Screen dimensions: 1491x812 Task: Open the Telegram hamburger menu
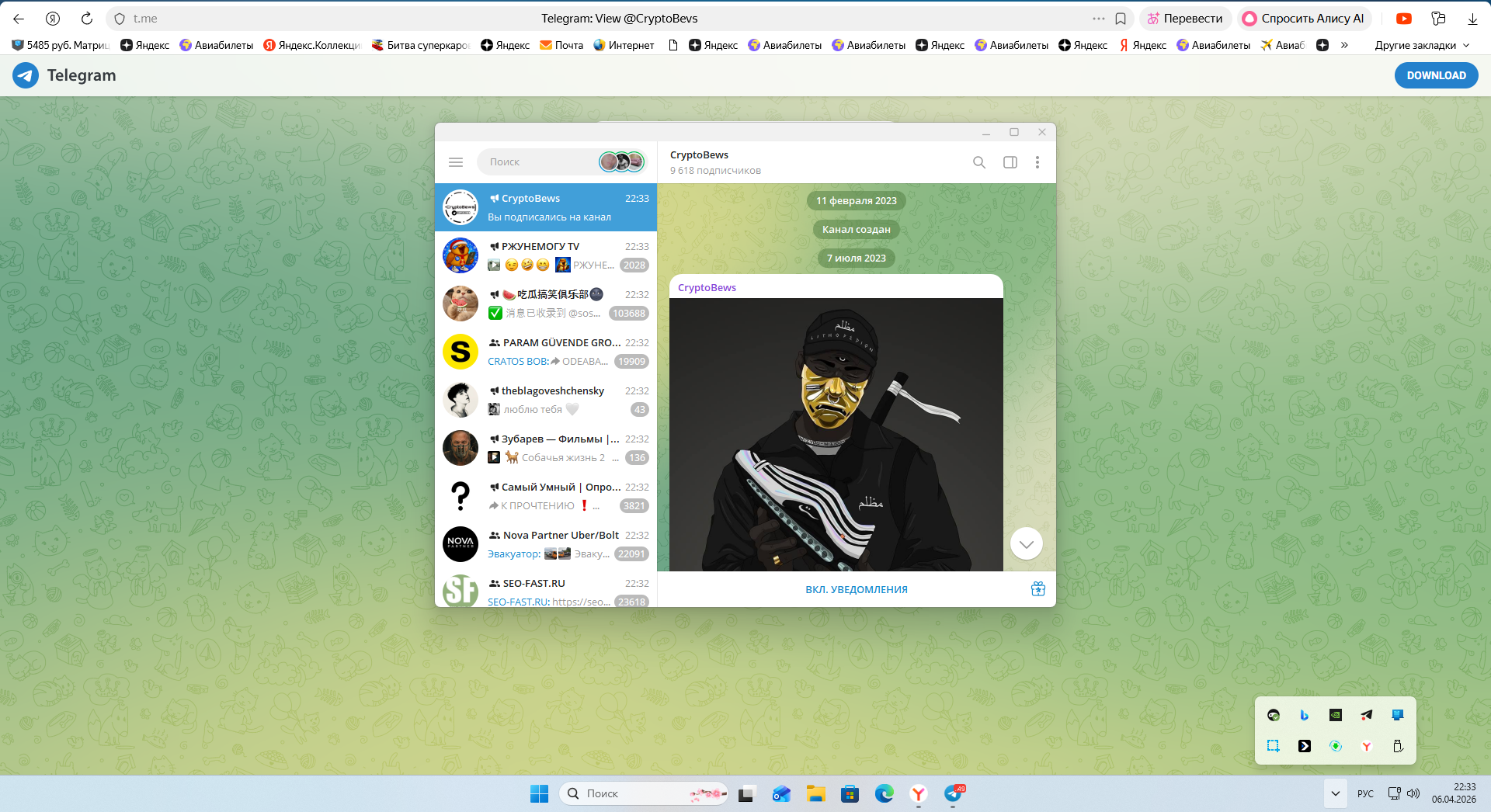click(456, 162)
